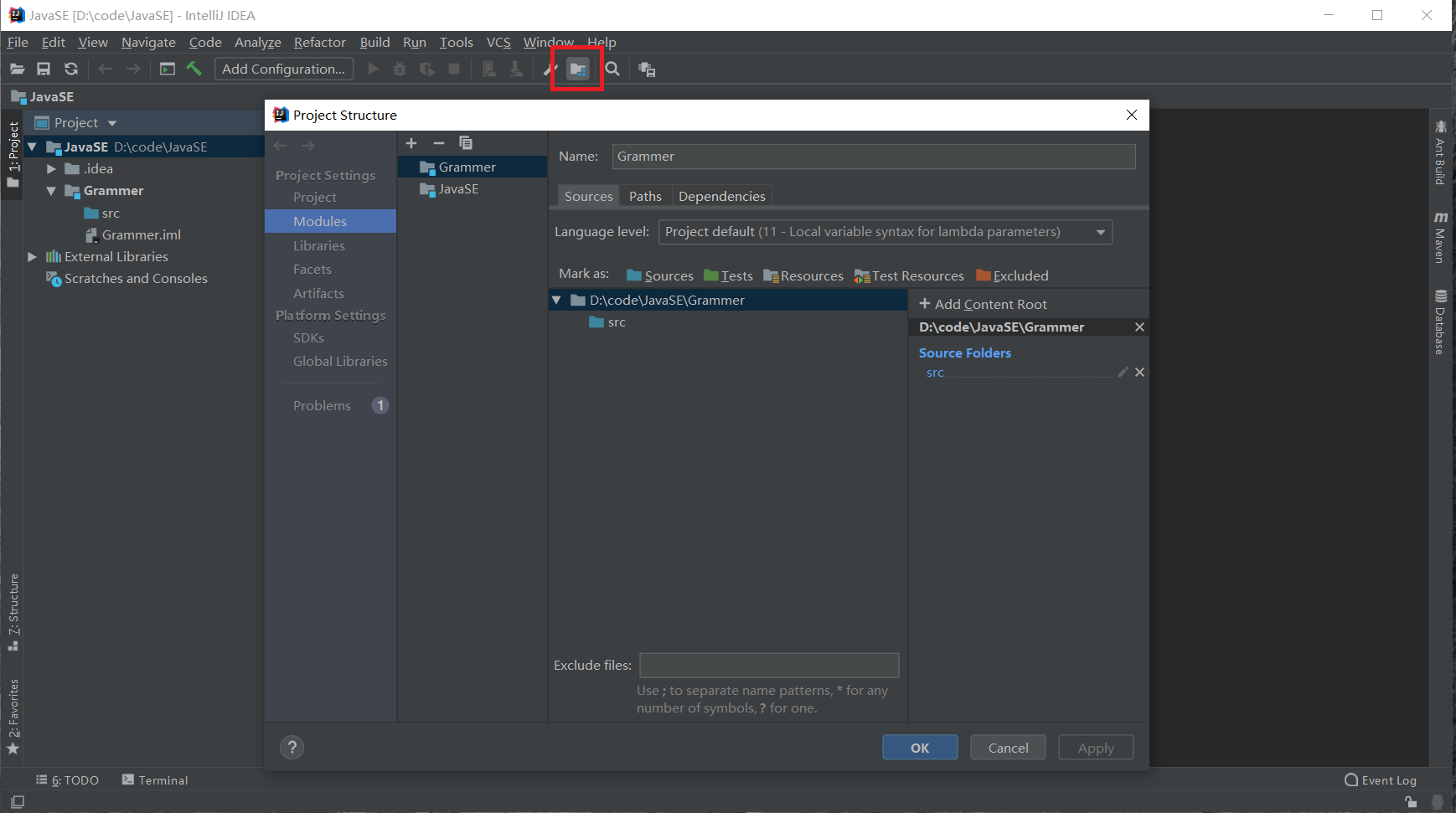
Task: Switch to the Paths tab
Action: point(645,196)
